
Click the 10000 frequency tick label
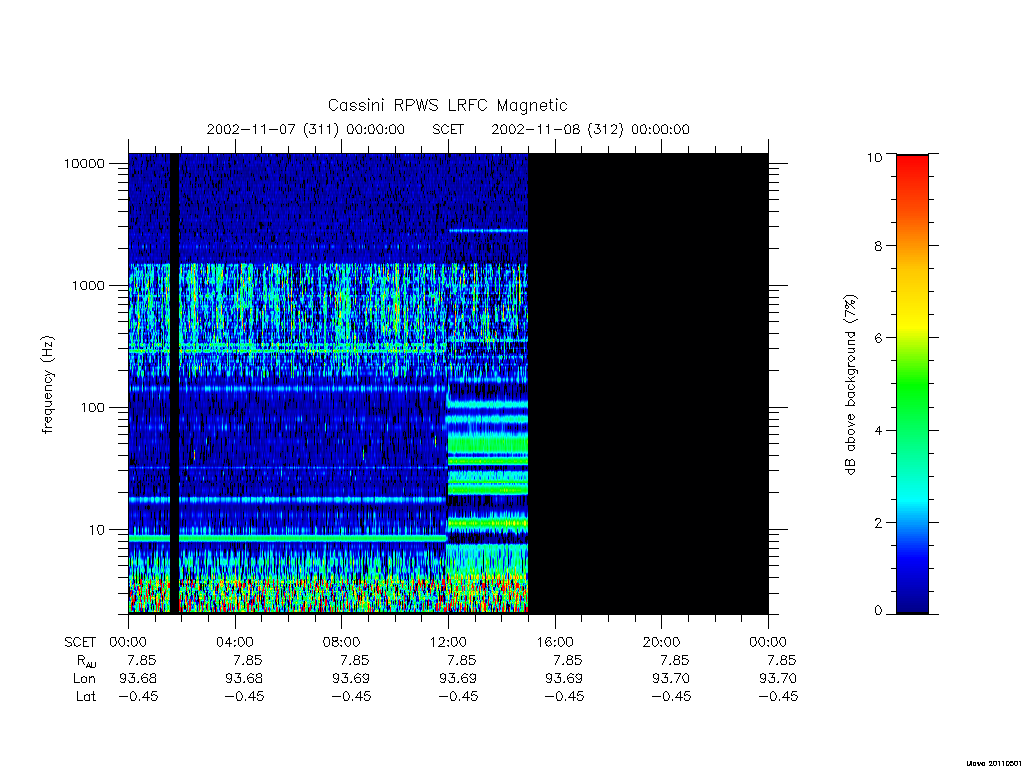84,163
